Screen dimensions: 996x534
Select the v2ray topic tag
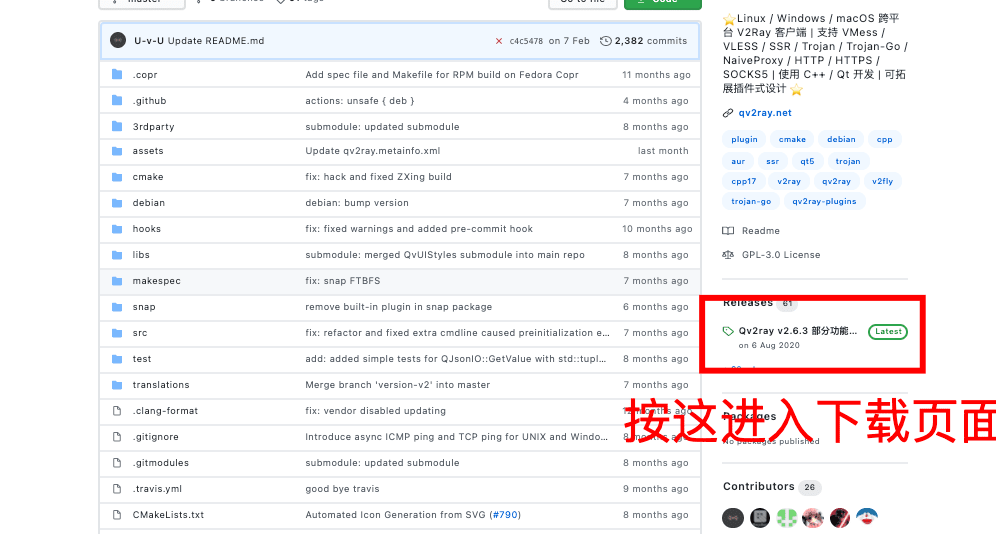click(789, 181)
